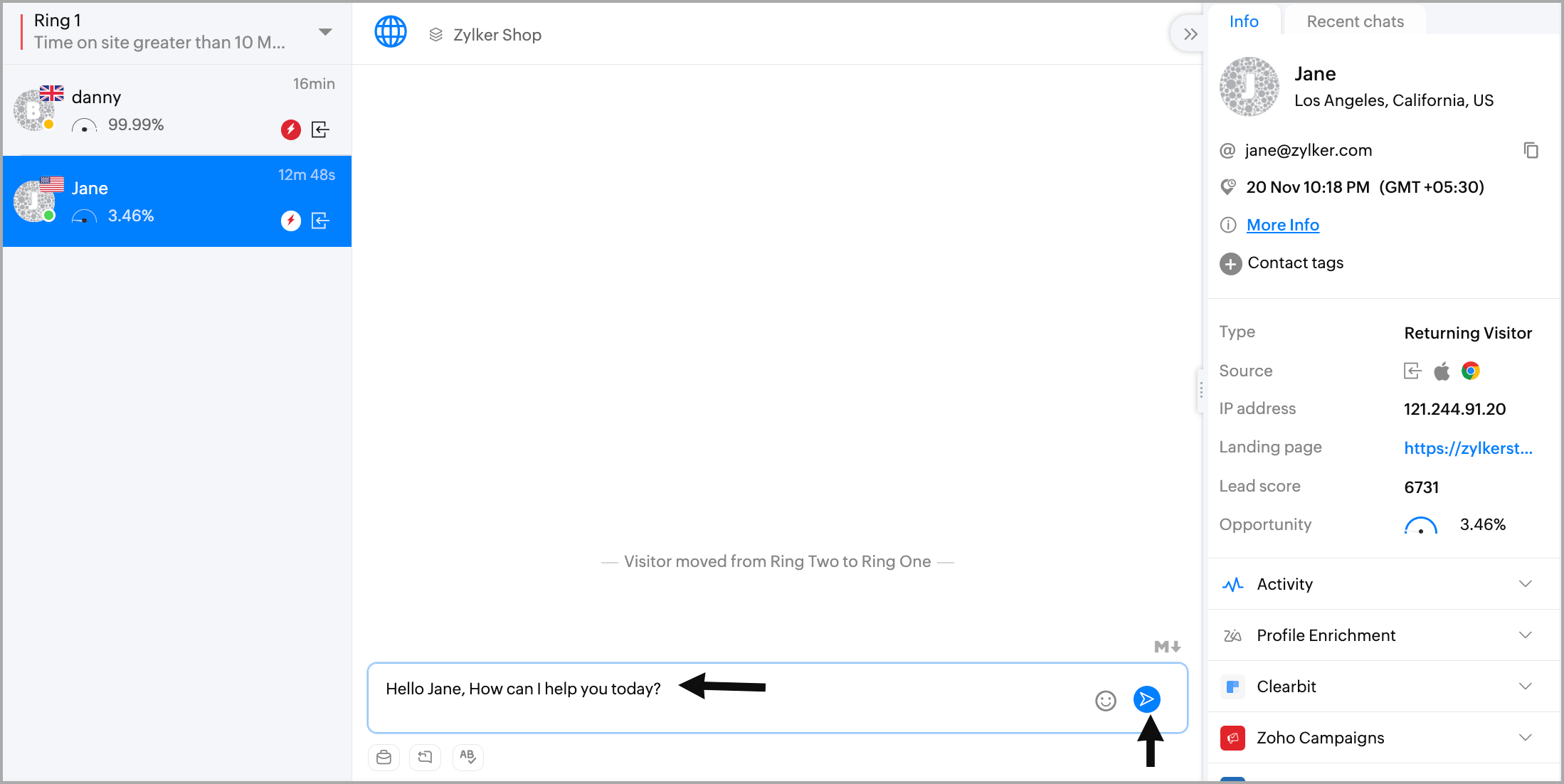1564x784 pixels.
Task: Click the Markdown formatting icon
Action: tap(1167, 647)
